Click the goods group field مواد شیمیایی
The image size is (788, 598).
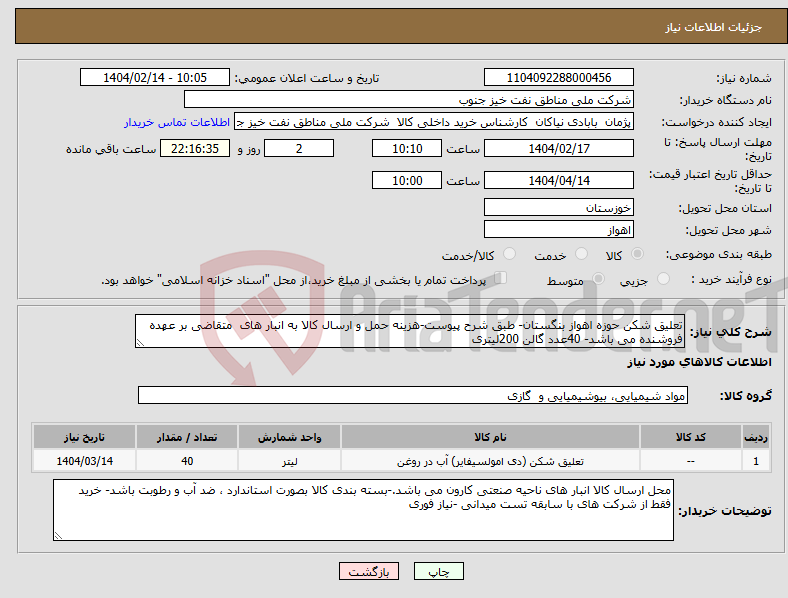pos(413,395)
